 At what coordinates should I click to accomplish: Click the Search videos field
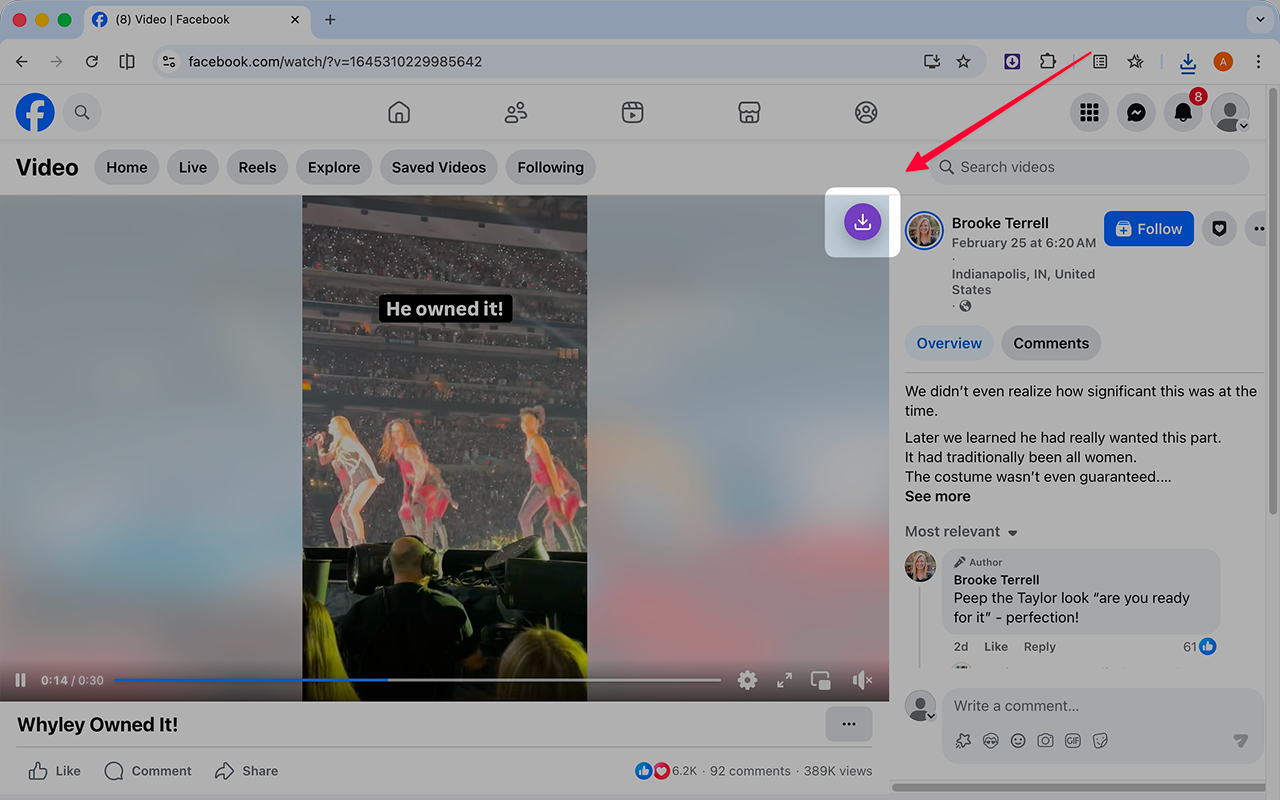tap(1089, 167)
